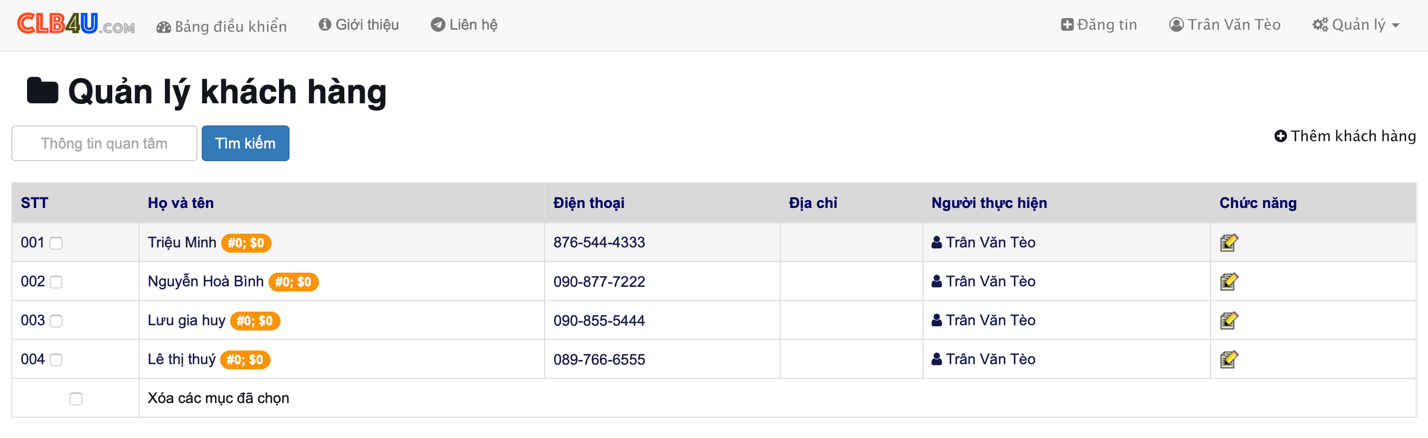Viewport: 1428px width, 438px height.
Task: Edit the Lê thị thuý record icon
Action: point(1229,359)
